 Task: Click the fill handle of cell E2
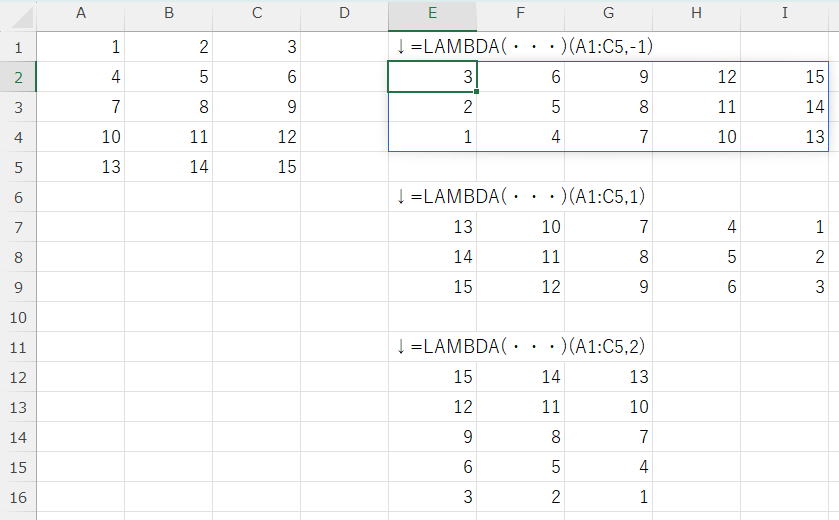(476, 91)
